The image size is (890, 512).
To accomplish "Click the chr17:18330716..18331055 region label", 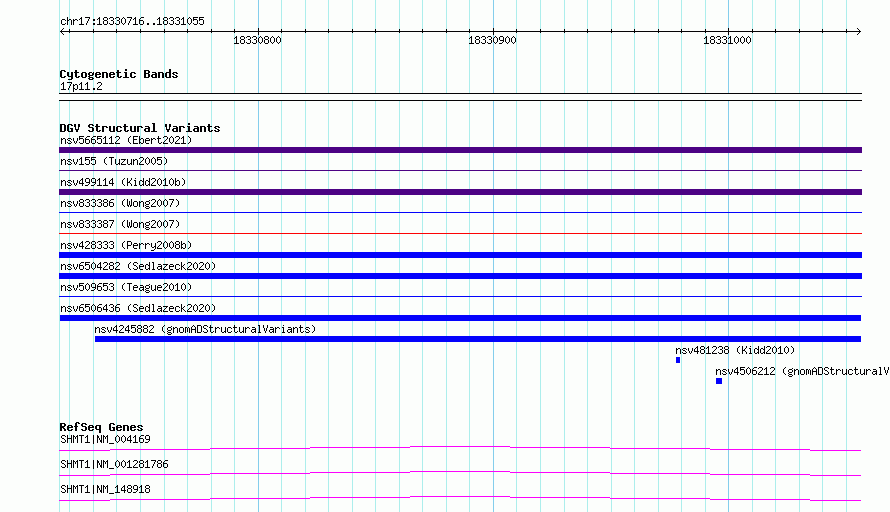I will click(132, 22).
